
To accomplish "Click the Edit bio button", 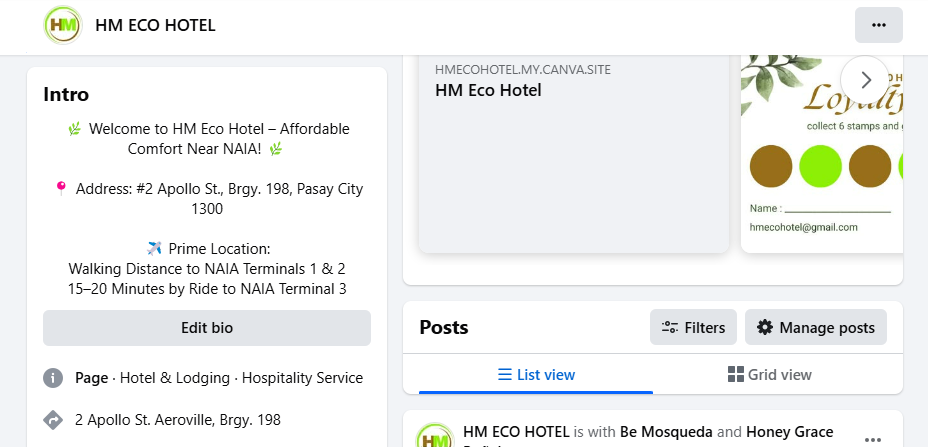I will (207, 328).
